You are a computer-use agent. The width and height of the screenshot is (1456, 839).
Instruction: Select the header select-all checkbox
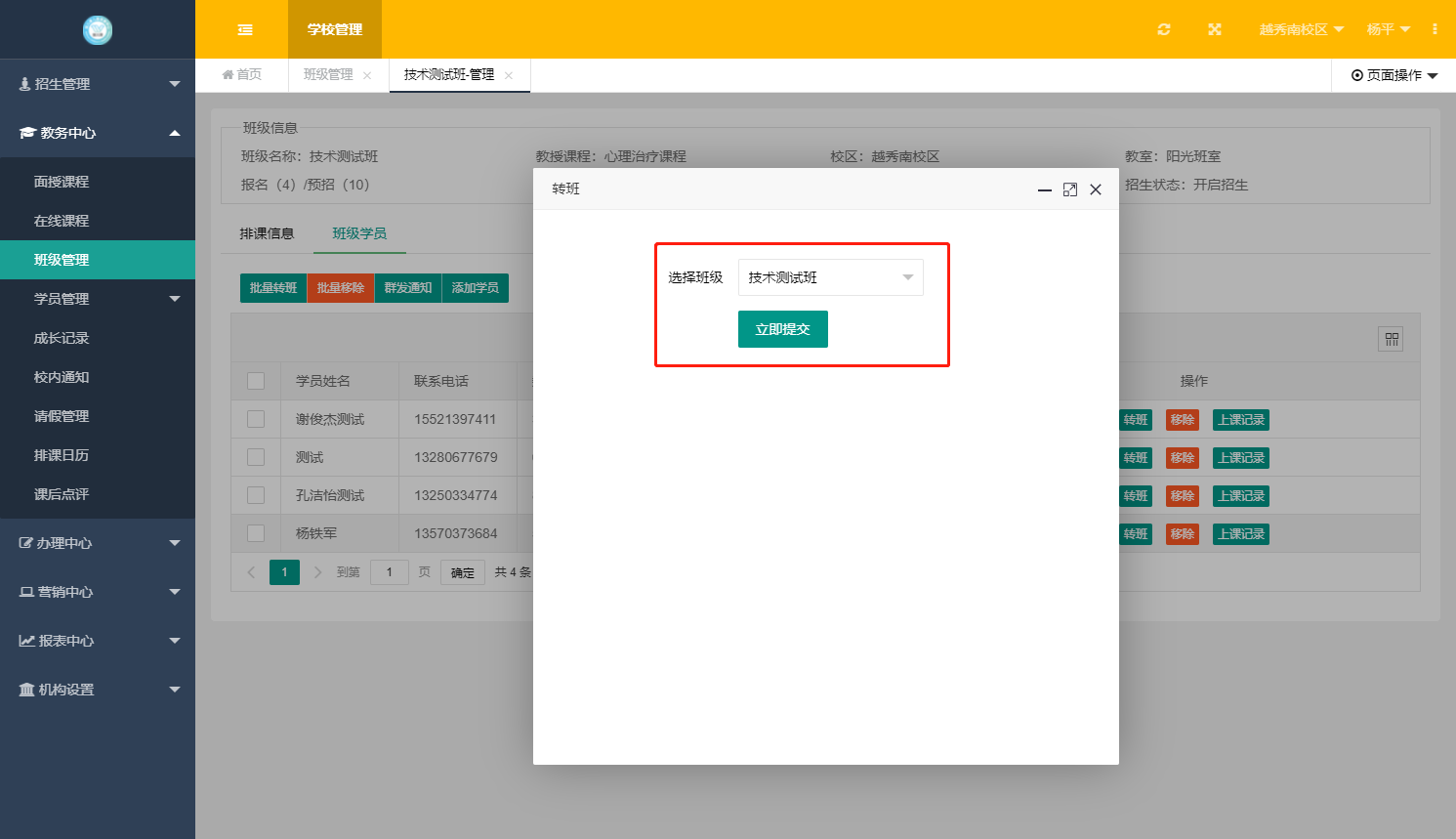point(256,381)
